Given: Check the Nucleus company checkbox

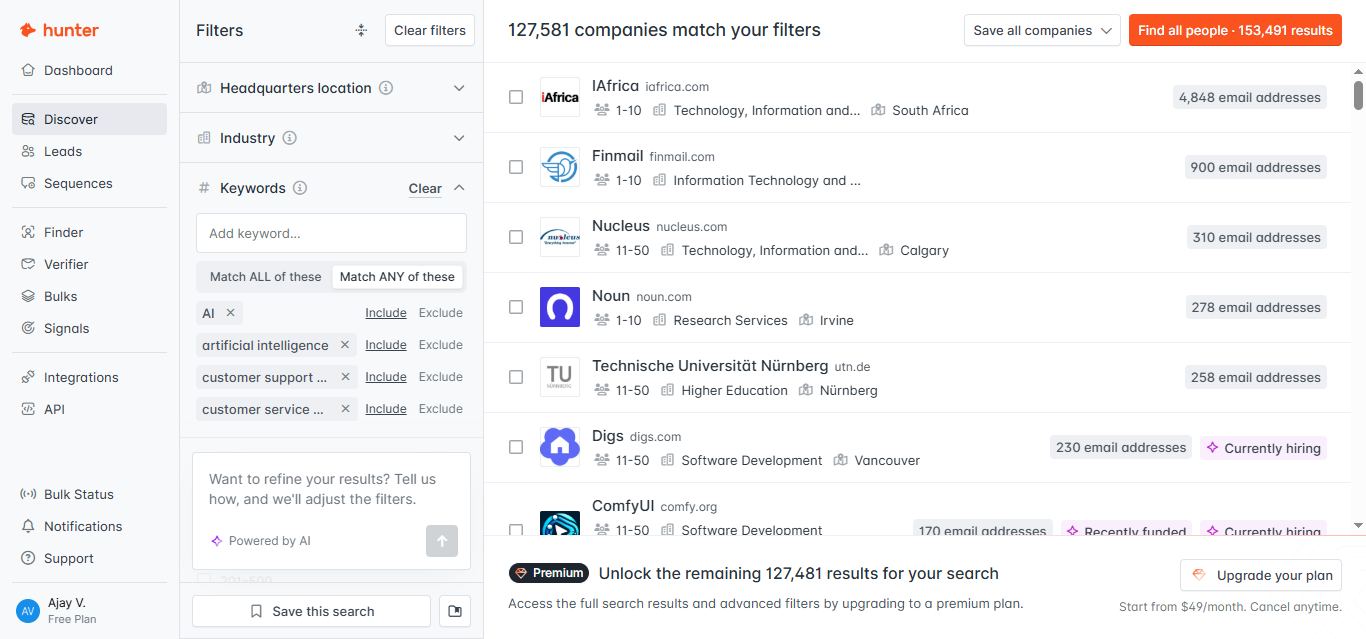Looking at the screenshot, I should click(x=516, y=237).
